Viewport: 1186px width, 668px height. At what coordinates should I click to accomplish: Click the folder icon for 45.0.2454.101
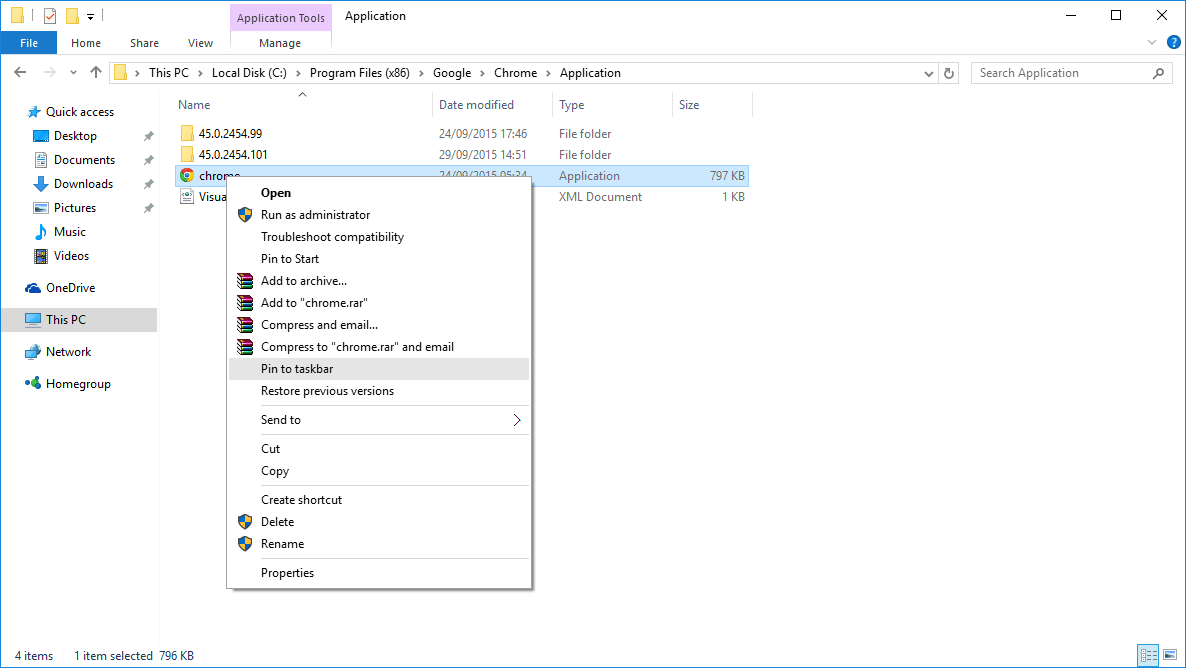click(187, 154)
